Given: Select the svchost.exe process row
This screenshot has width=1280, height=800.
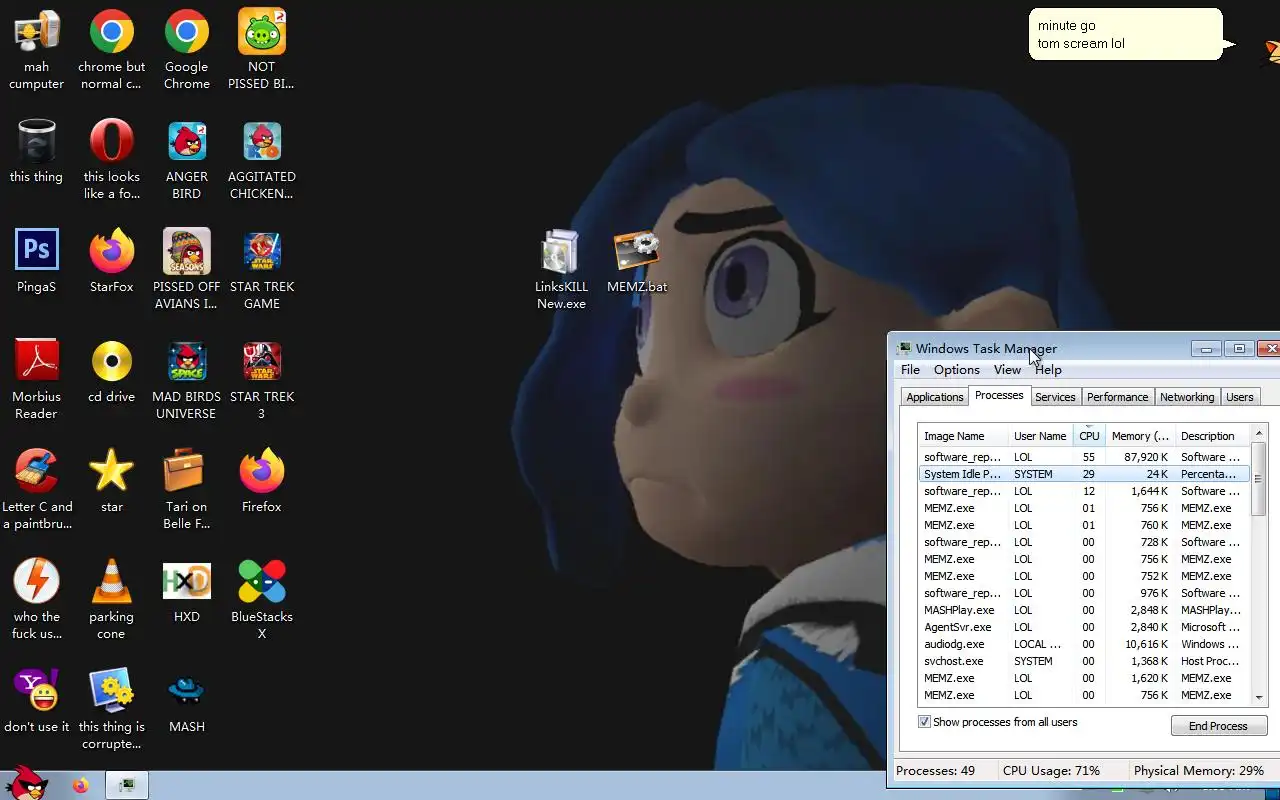Looking at the screenshot, I should point(1084,661).
